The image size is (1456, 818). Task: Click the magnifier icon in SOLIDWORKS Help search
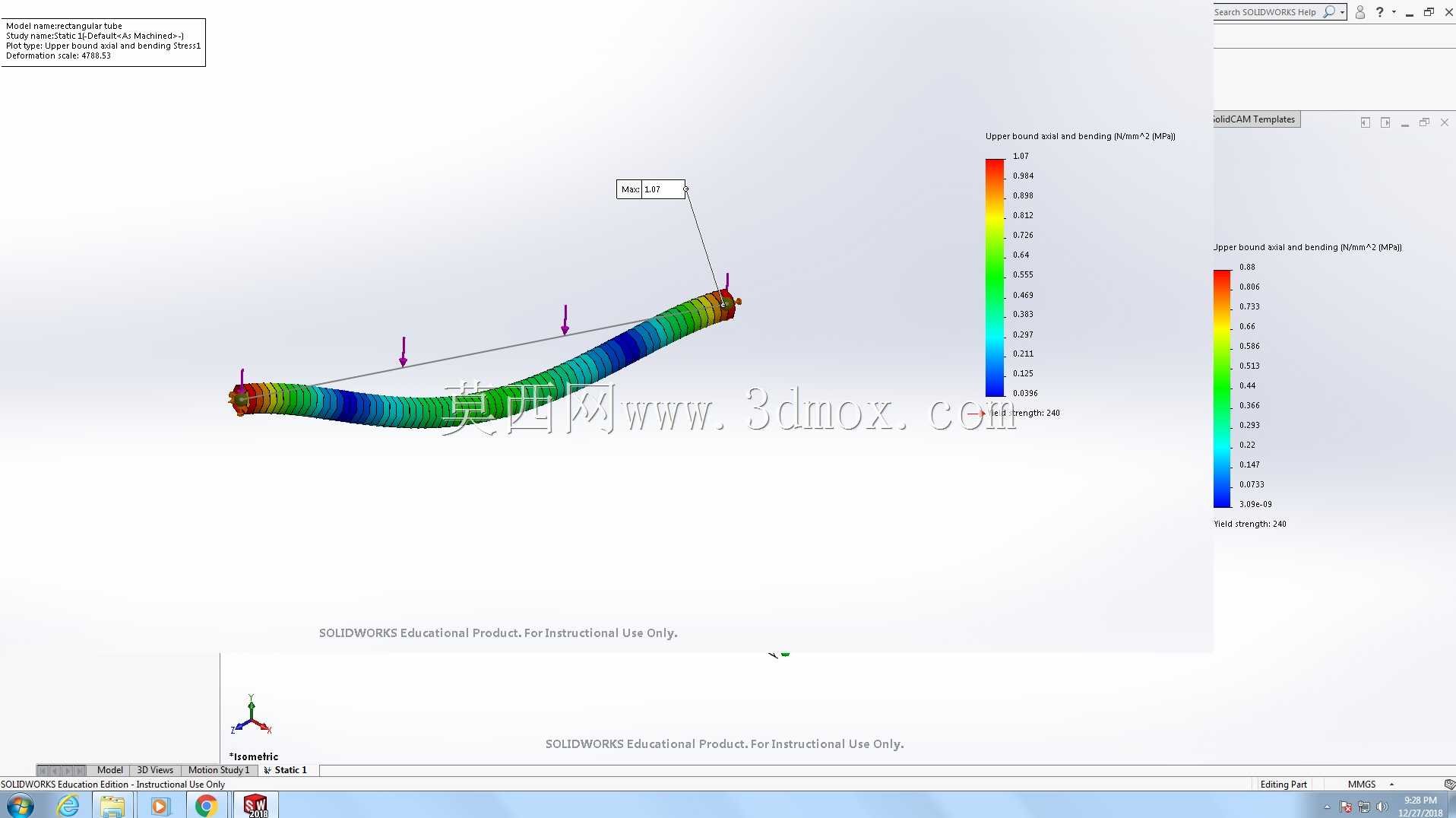1329,12
